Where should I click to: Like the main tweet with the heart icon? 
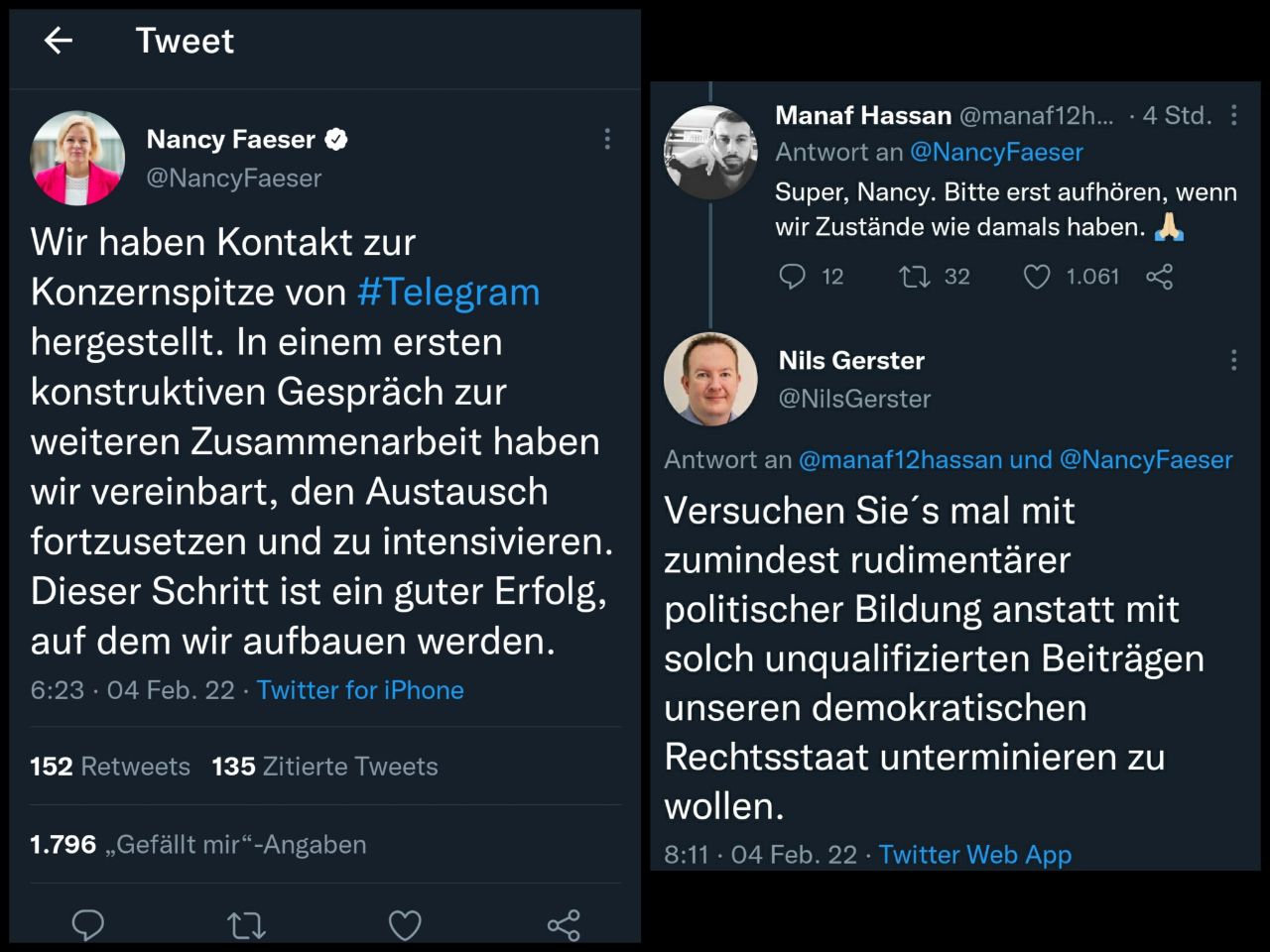click(x=405, y=925)
